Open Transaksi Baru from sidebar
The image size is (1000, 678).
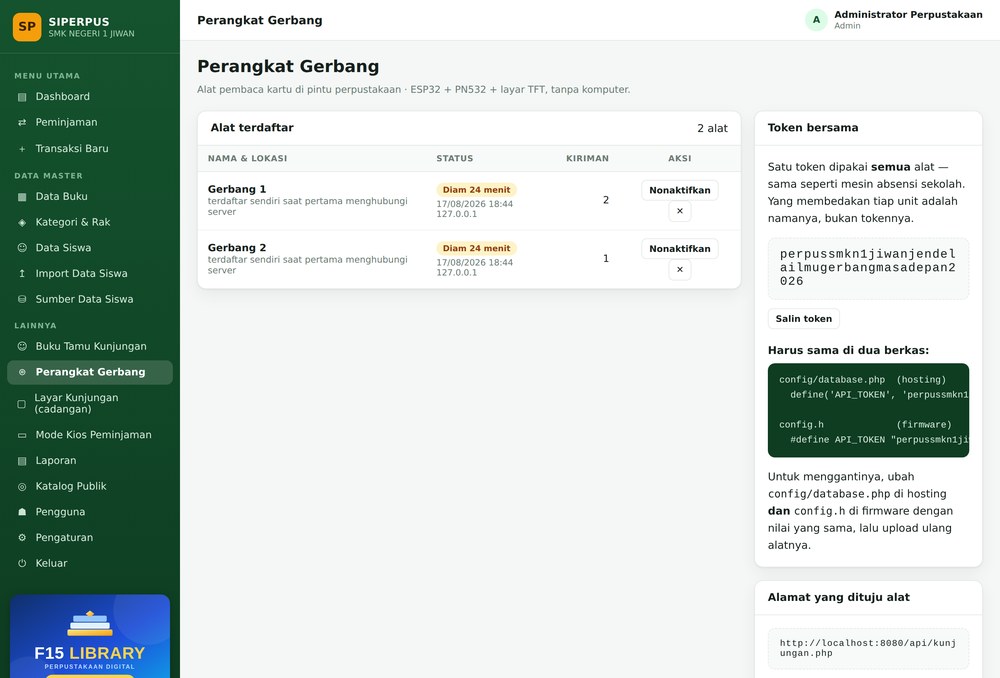point(90,149)
